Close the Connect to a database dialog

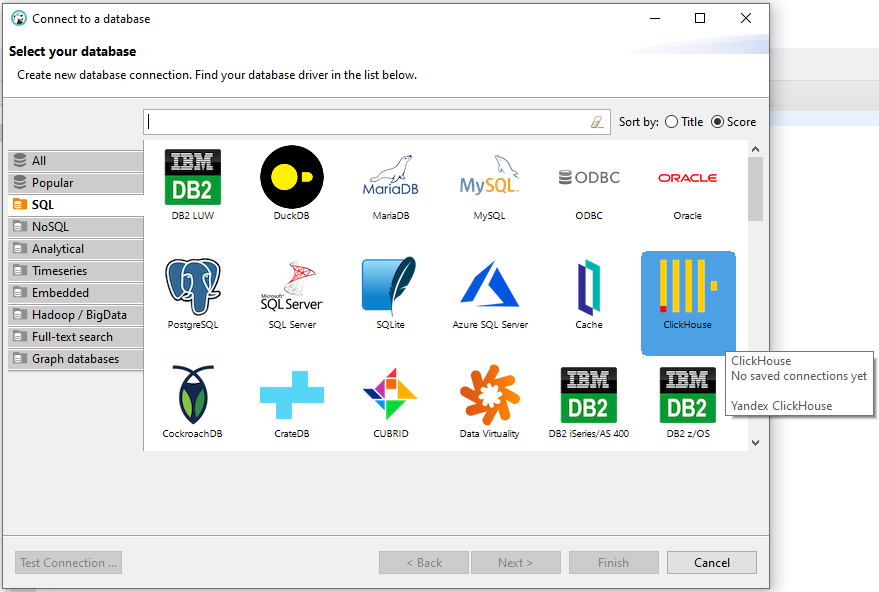[746, 18]
